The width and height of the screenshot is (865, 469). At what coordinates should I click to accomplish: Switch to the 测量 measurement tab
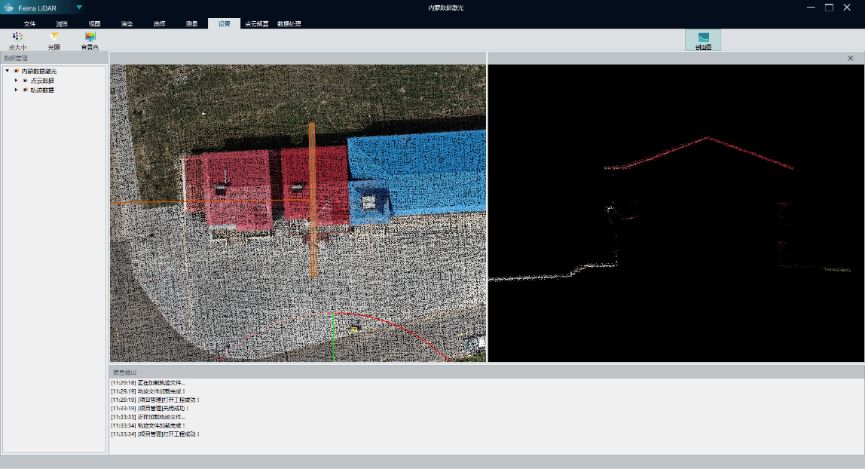click(x=191, y=23)
